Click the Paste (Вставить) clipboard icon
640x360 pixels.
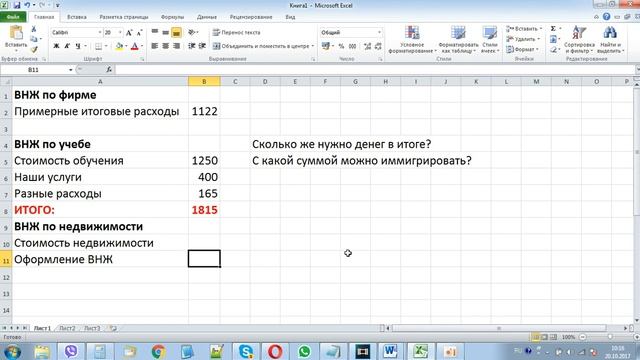(x=16, y=33)
